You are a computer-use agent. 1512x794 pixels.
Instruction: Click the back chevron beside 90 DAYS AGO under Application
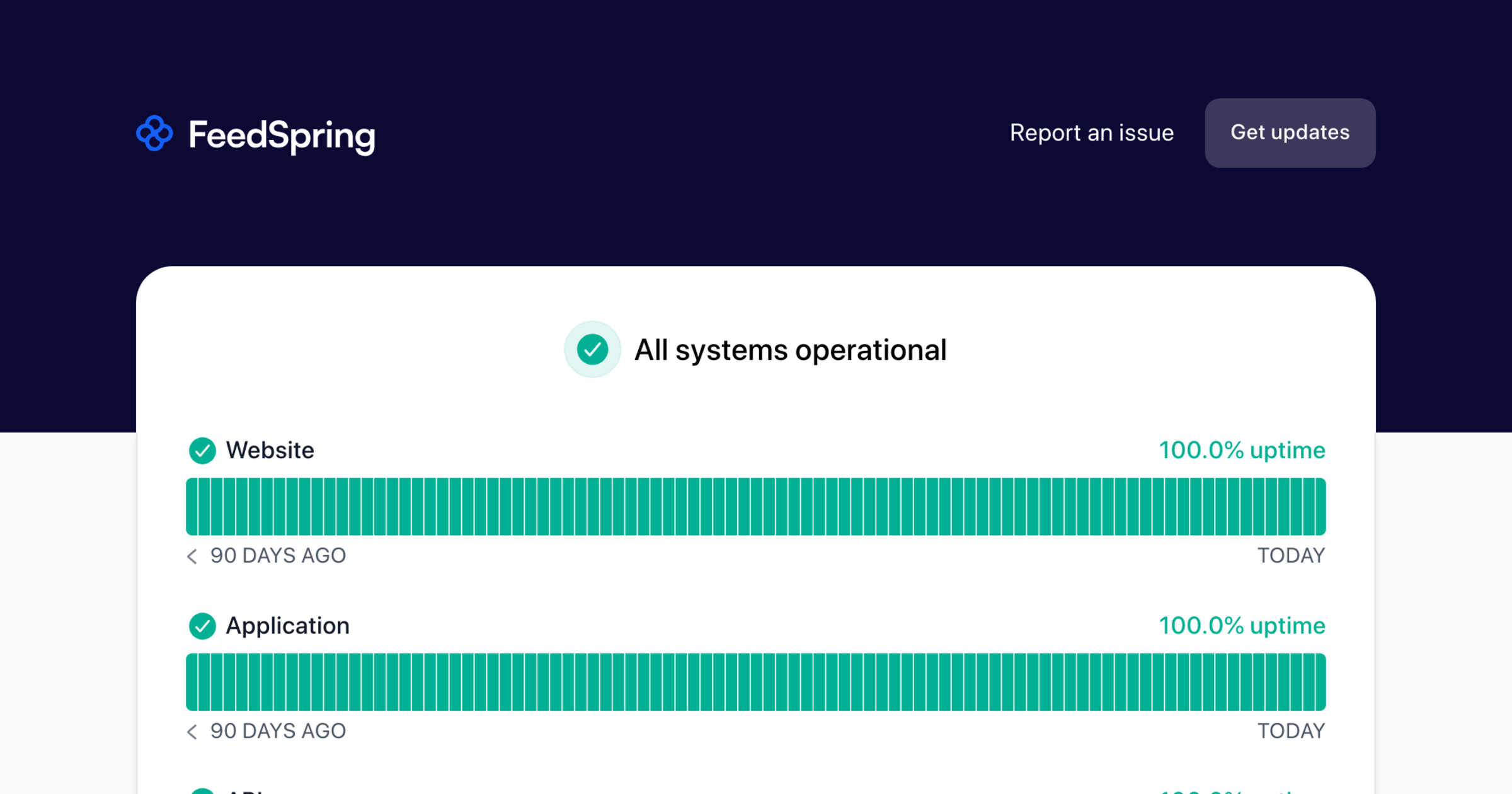click(x=191, y=732)
